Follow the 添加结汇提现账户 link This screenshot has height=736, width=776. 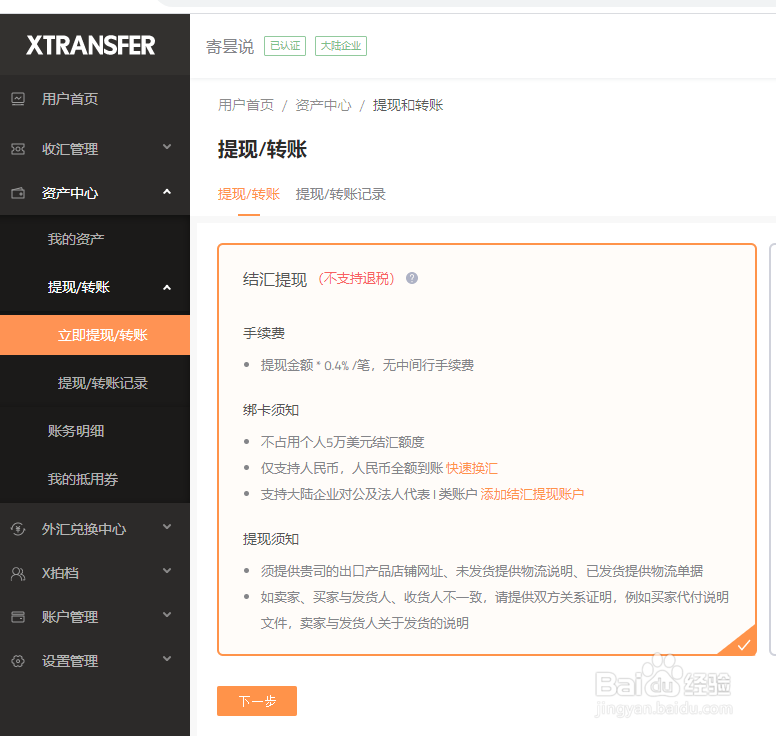pos(532,494)
